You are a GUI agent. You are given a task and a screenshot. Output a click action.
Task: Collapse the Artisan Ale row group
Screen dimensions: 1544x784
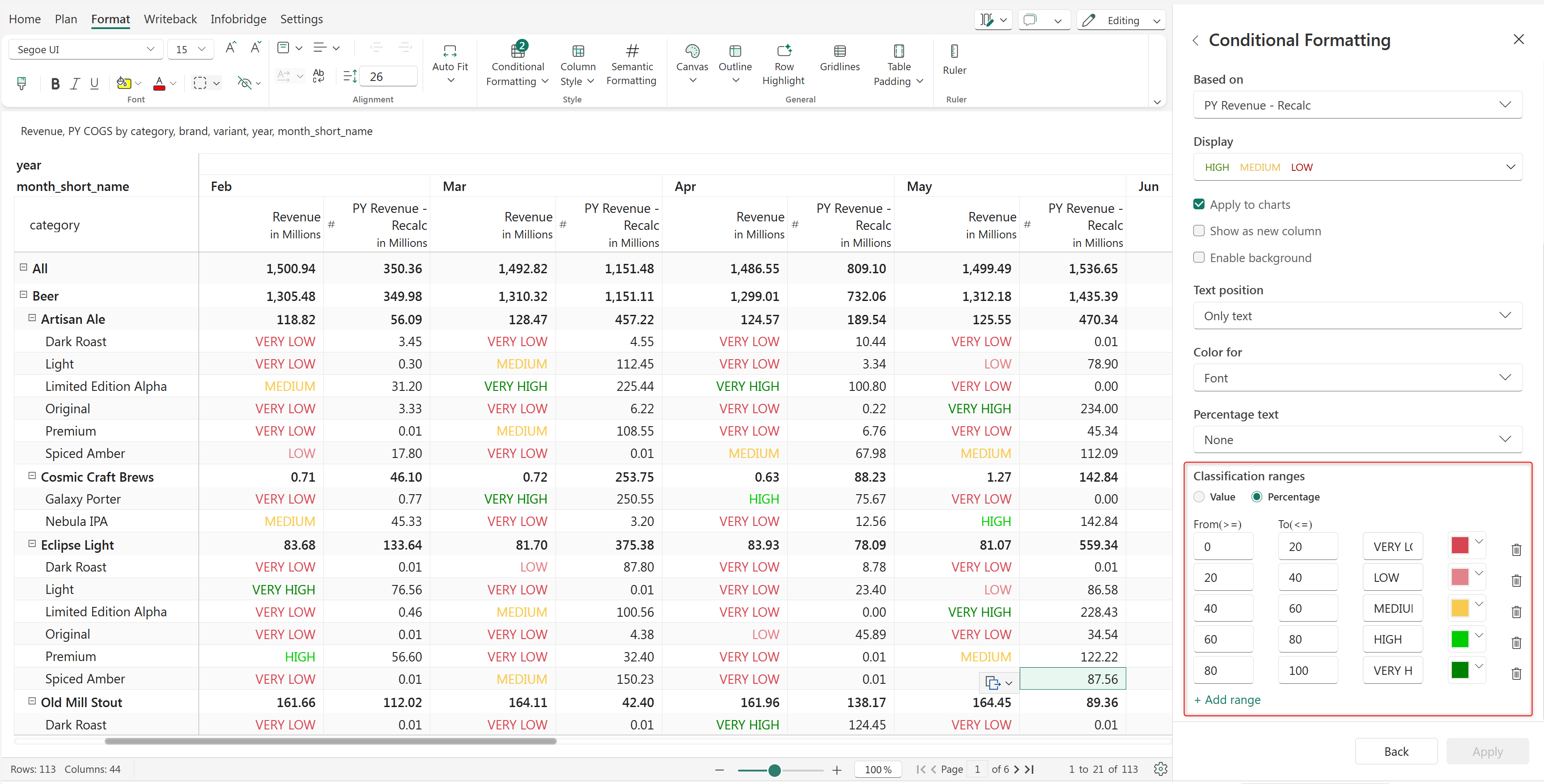coord(32,318)
